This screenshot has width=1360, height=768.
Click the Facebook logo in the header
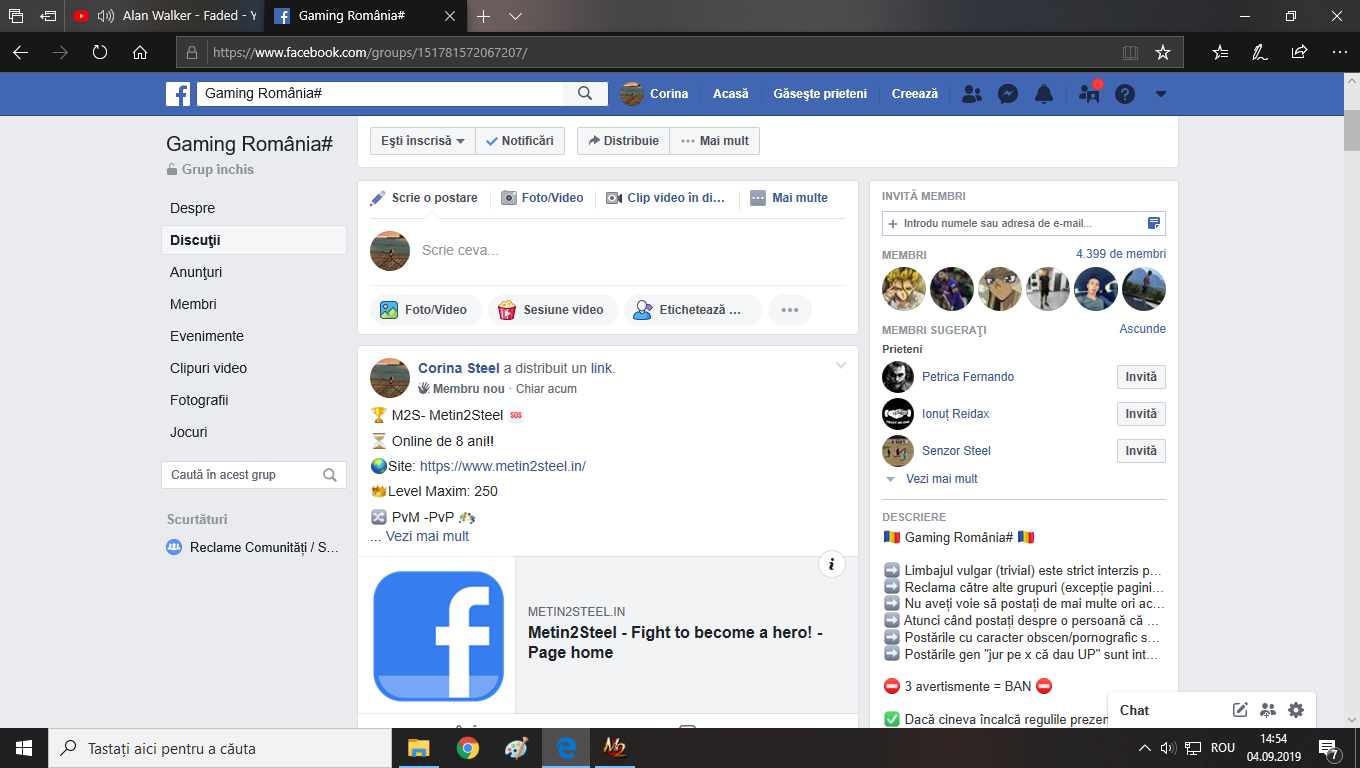[178, 94]
